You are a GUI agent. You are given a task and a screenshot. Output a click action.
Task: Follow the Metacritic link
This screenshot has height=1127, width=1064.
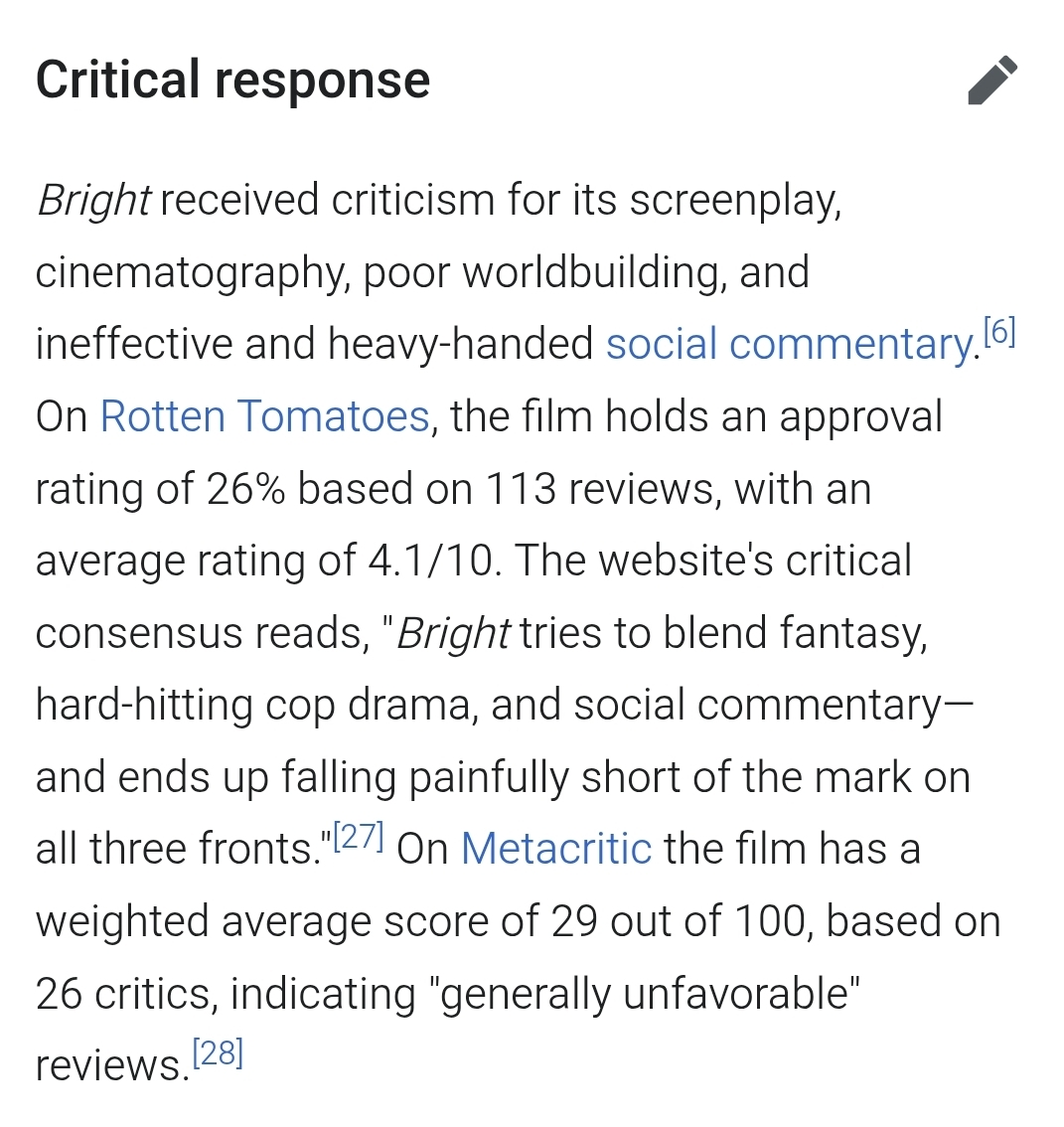point(556,850)
